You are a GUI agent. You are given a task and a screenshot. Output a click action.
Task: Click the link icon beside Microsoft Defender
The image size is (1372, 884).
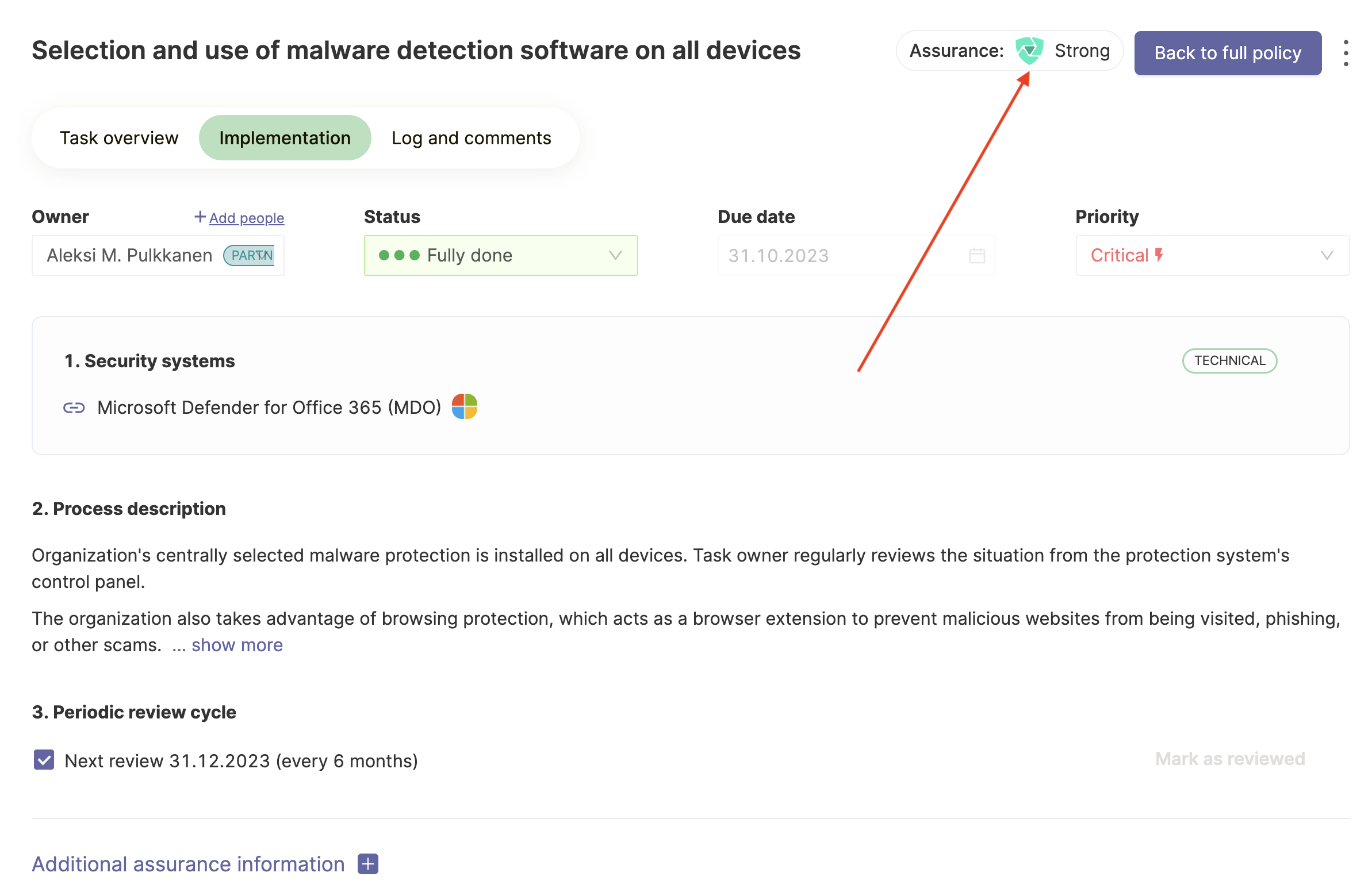point(74,408)
